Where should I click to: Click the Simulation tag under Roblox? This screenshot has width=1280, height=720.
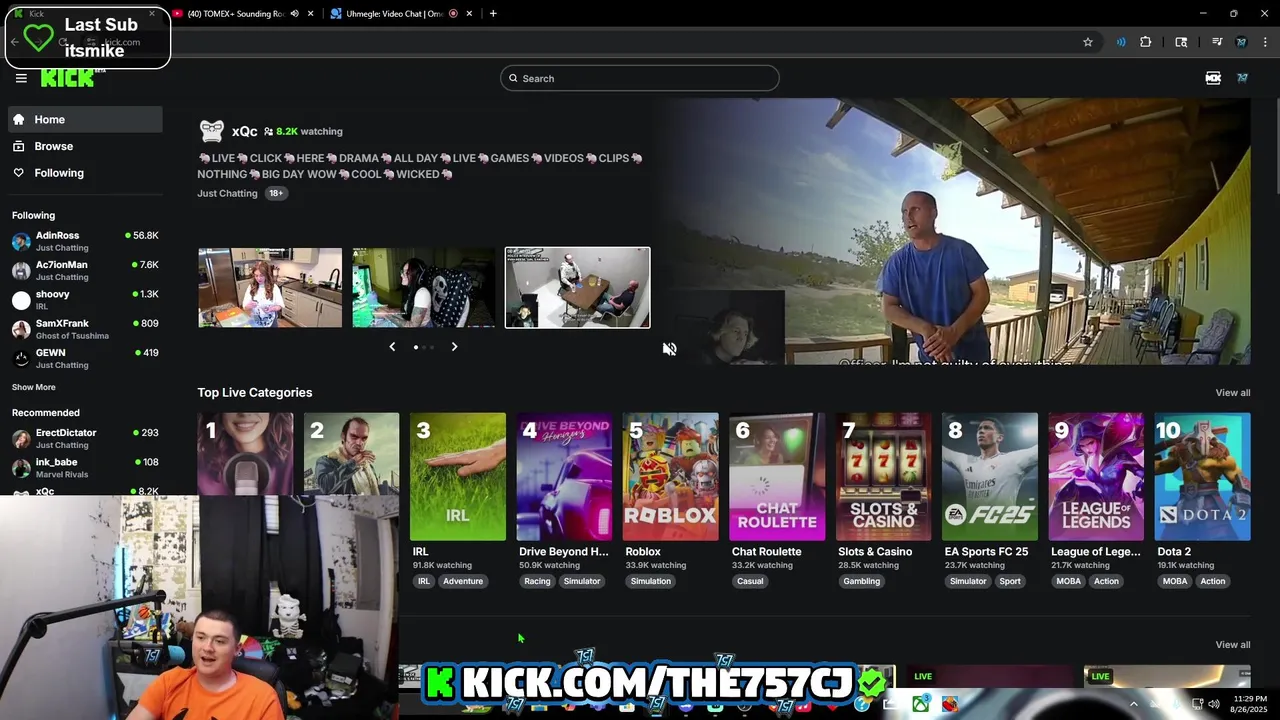point(651,581)
